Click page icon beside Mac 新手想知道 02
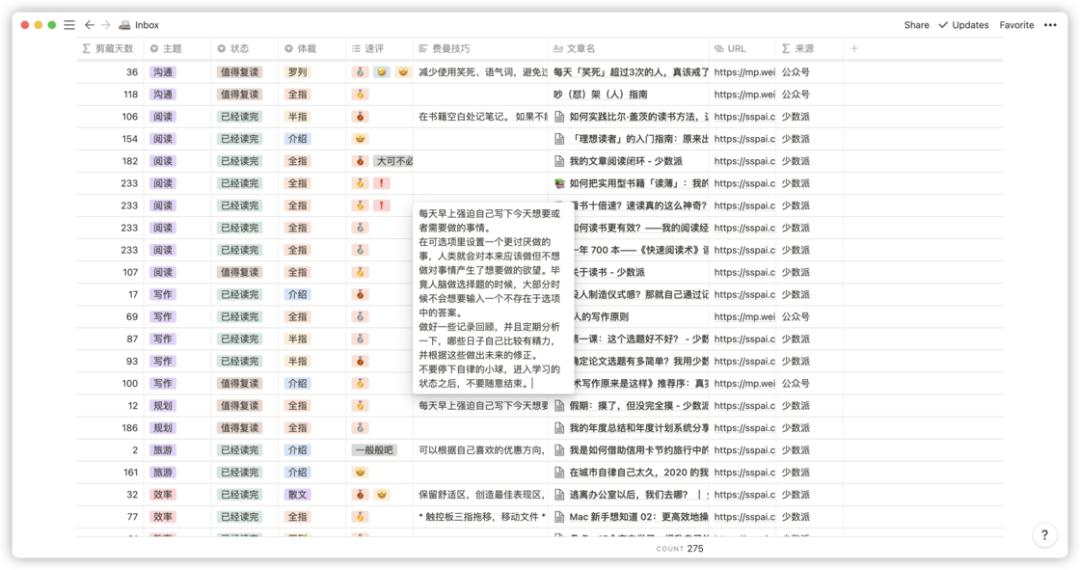Viewport: 1080px width, 570px height. click(x=560, y=516)
